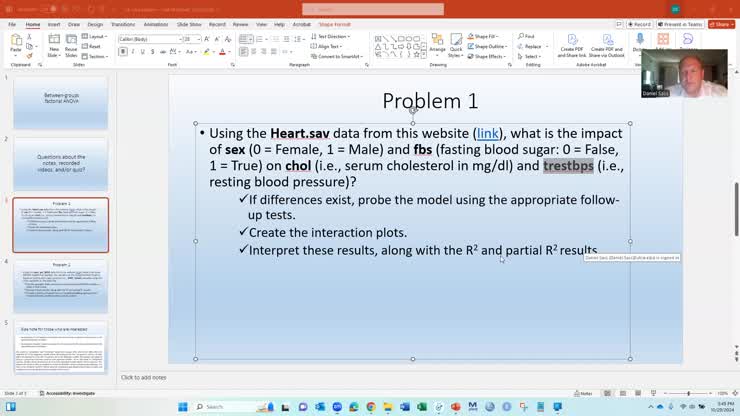Toggle bold formatting in Font group
The image size is (740, 416).
[x=123, y=52]
